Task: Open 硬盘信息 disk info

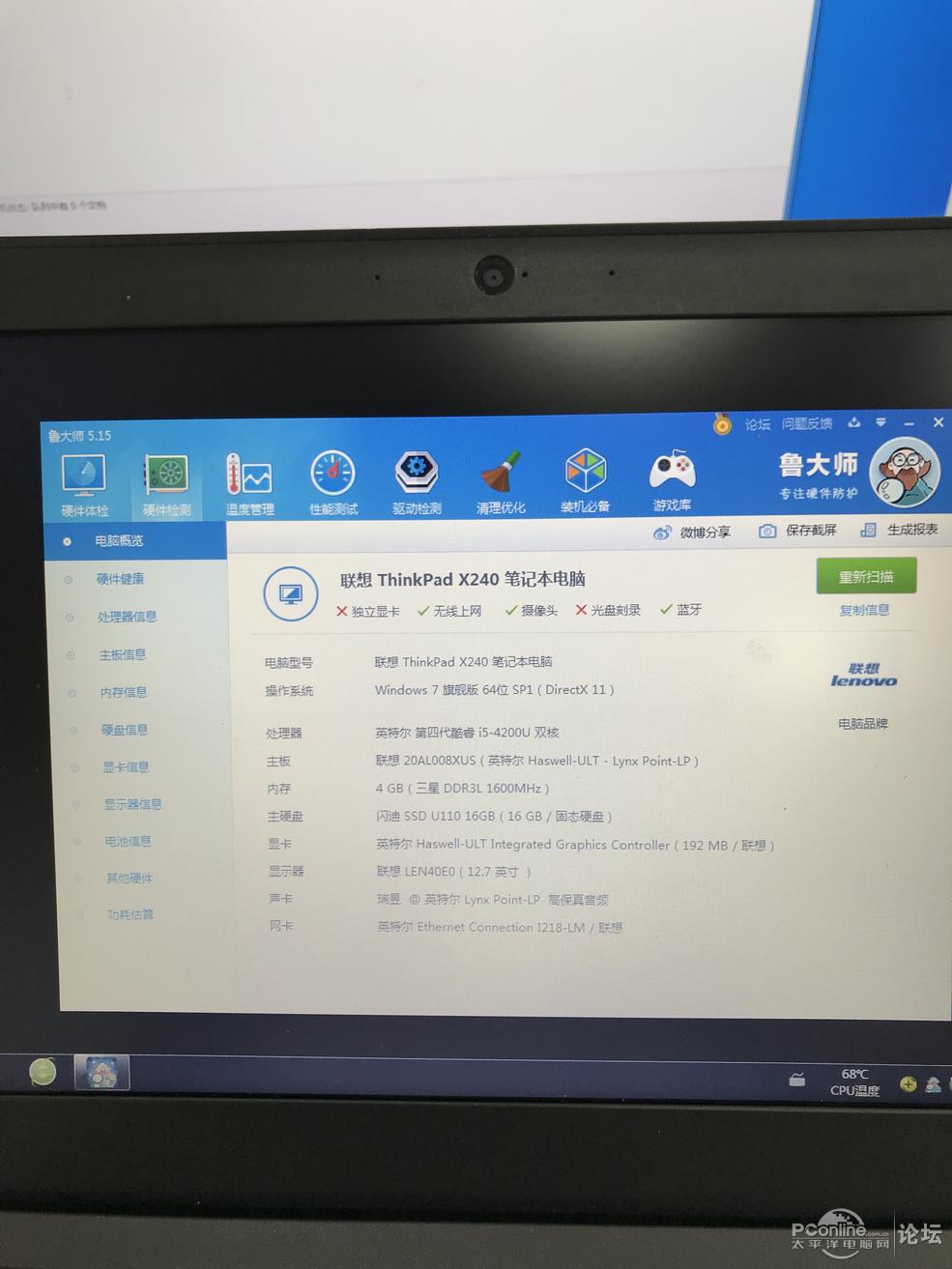Action: pos(125,730)
